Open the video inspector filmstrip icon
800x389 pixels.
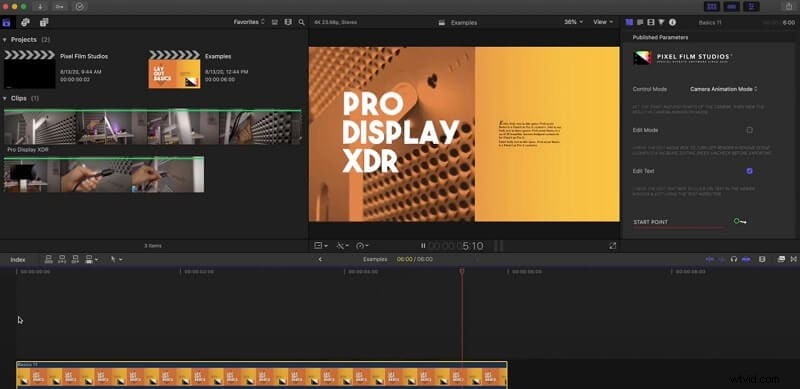(651, 22)
